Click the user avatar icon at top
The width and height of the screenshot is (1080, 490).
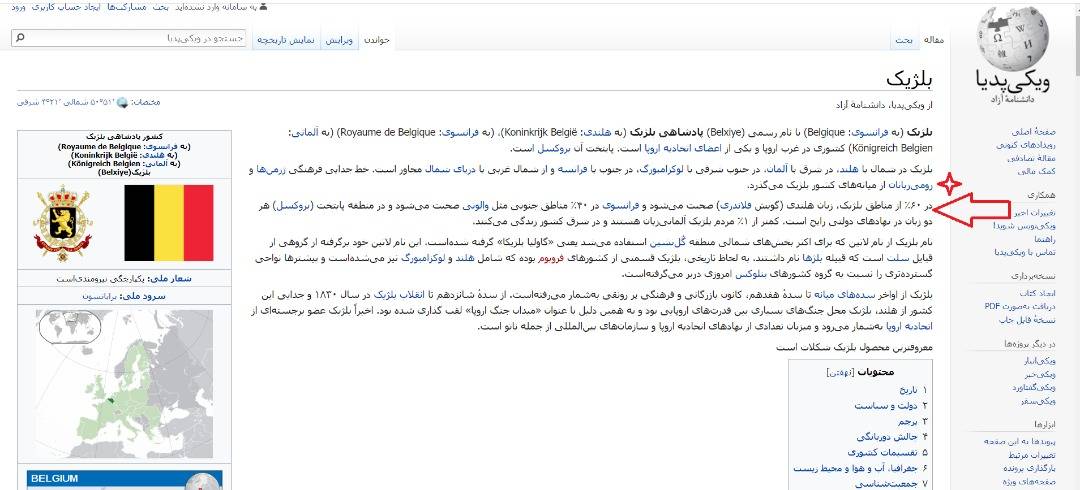point(263,6)
